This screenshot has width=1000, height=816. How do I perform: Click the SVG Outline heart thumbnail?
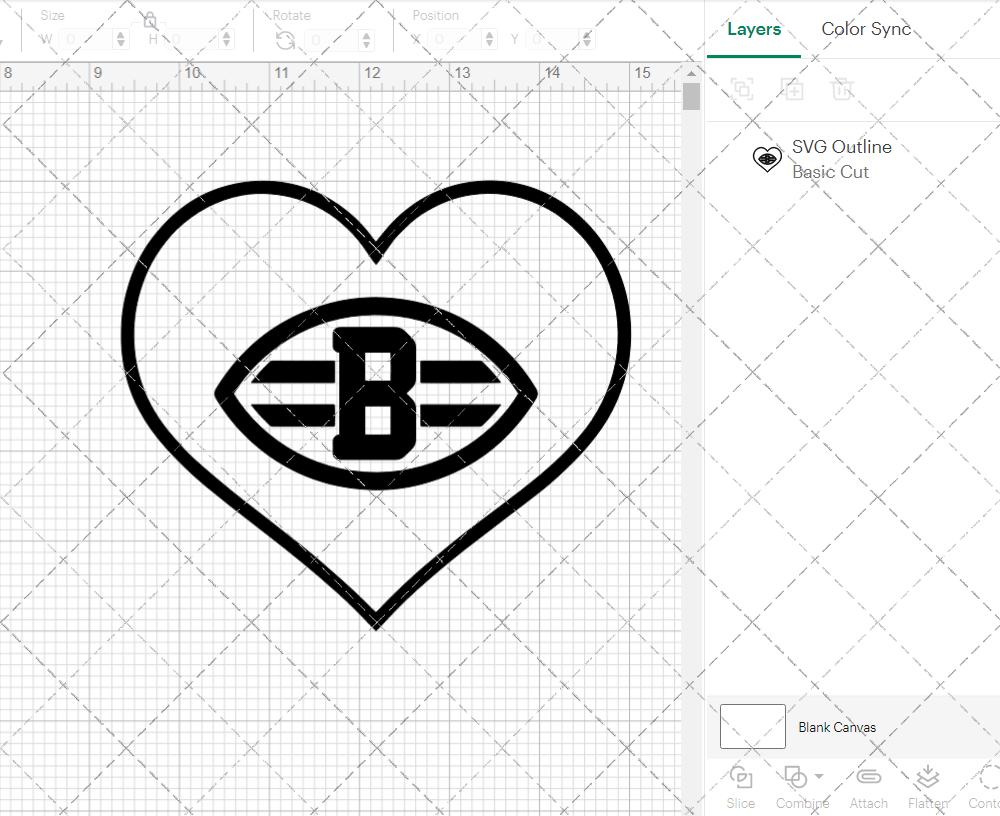click(x=767, y=159)
